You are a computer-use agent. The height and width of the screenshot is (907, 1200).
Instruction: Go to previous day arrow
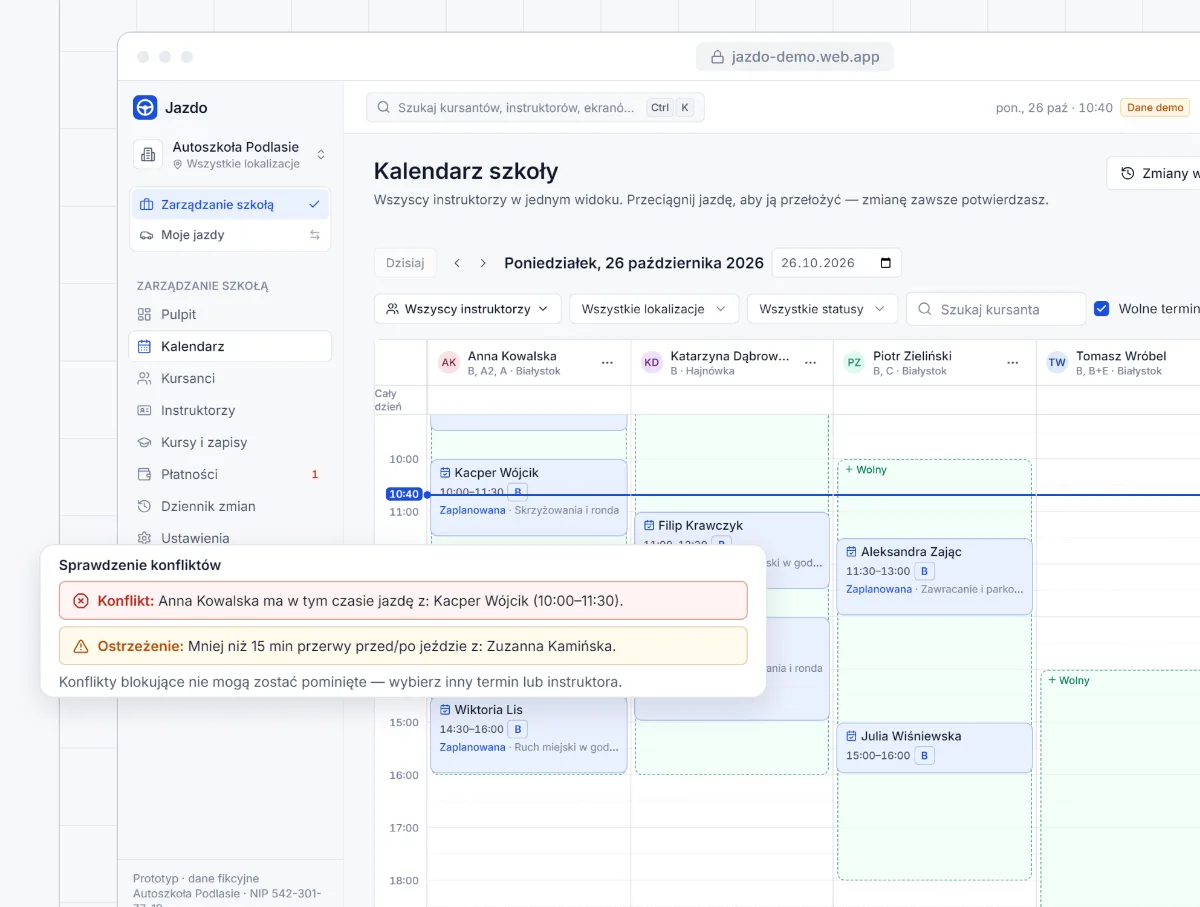457,263
